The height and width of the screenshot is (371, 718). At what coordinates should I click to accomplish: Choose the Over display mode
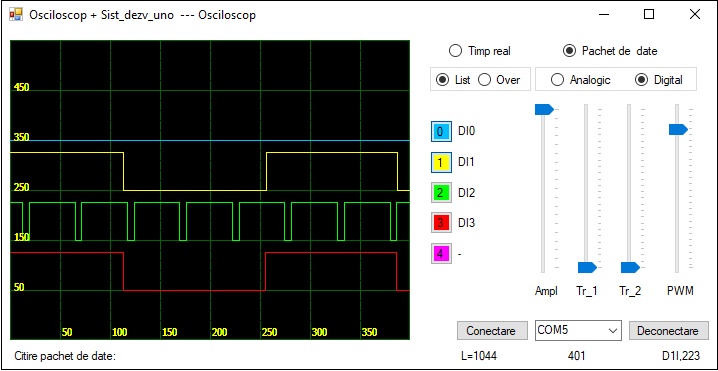click(499, 80)
